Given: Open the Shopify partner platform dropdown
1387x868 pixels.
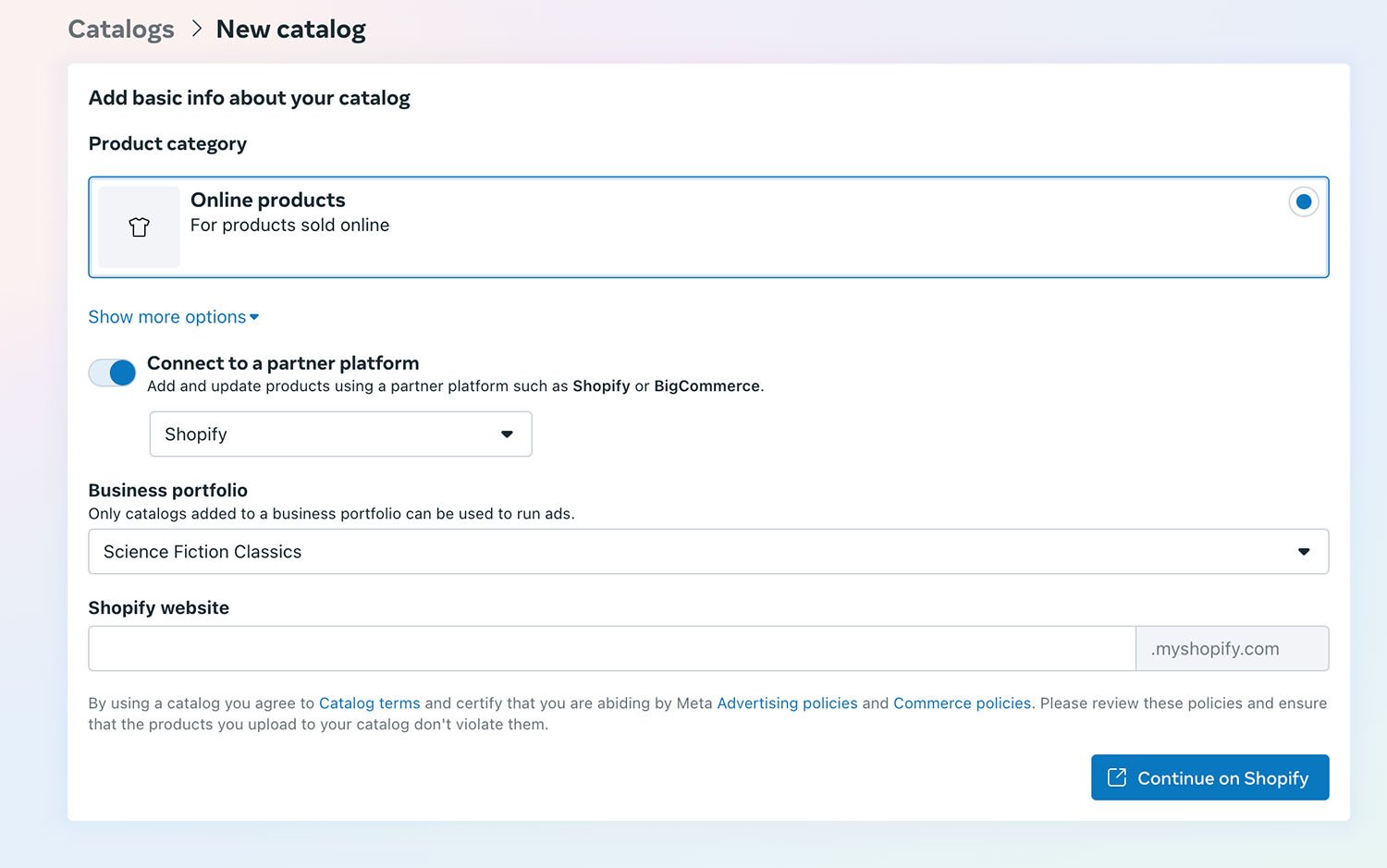Looking at the screenshot, I should (340, 434).
